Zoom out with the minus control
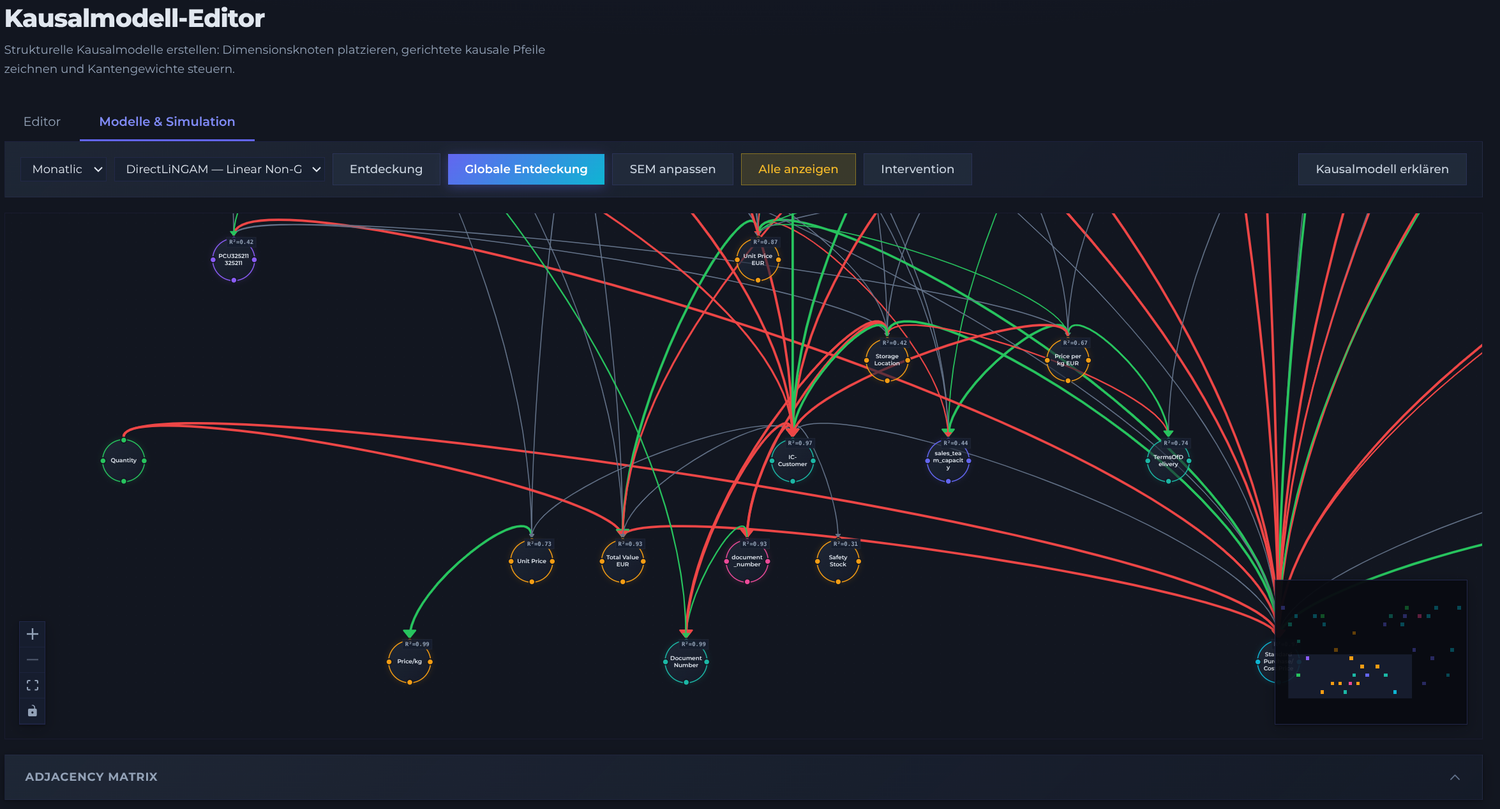This screenshot has width=1500, height=809. click(x=32, y=660)
